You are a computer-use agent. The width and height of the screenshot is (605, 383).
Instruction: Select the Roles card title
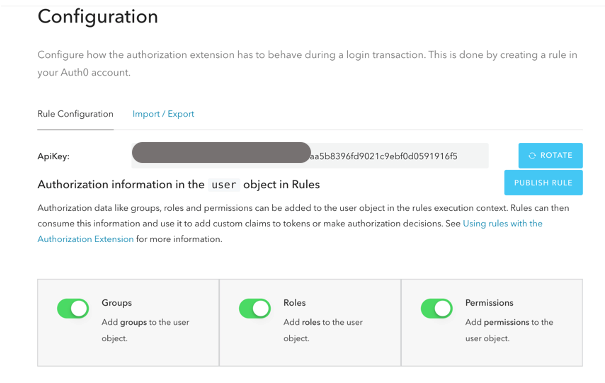click(x=294, y=303)
